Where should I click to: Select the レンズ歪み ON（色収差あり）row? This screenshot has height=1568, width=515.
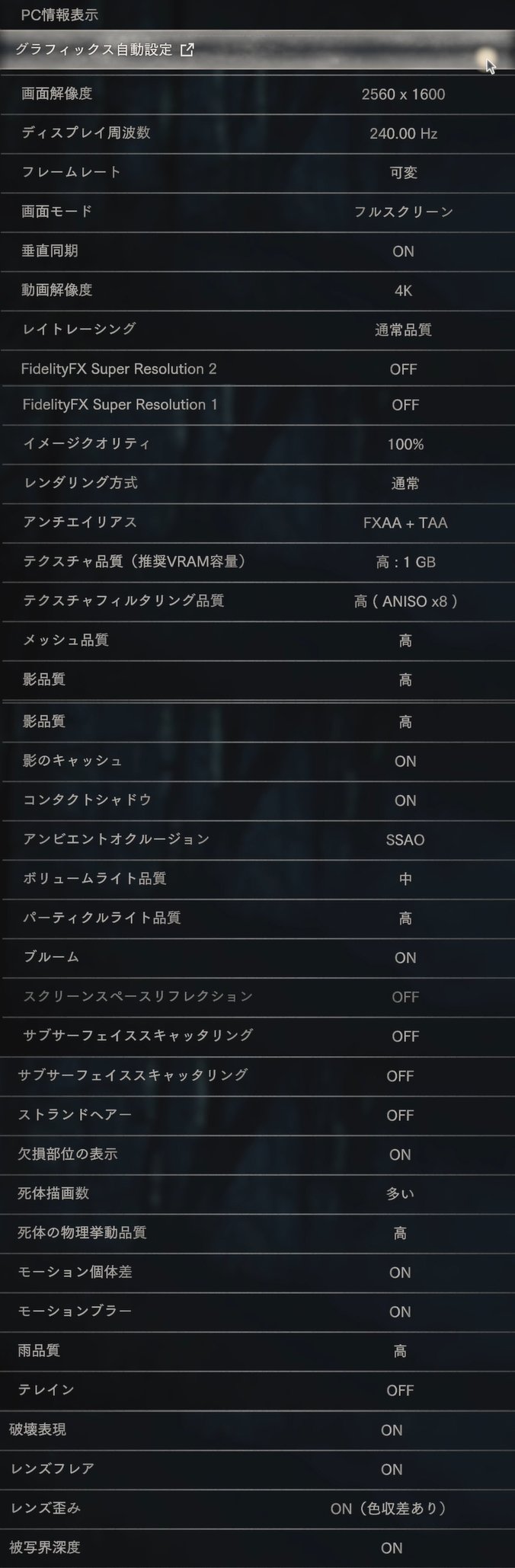pyautogui.click(x=257, y=1509)
